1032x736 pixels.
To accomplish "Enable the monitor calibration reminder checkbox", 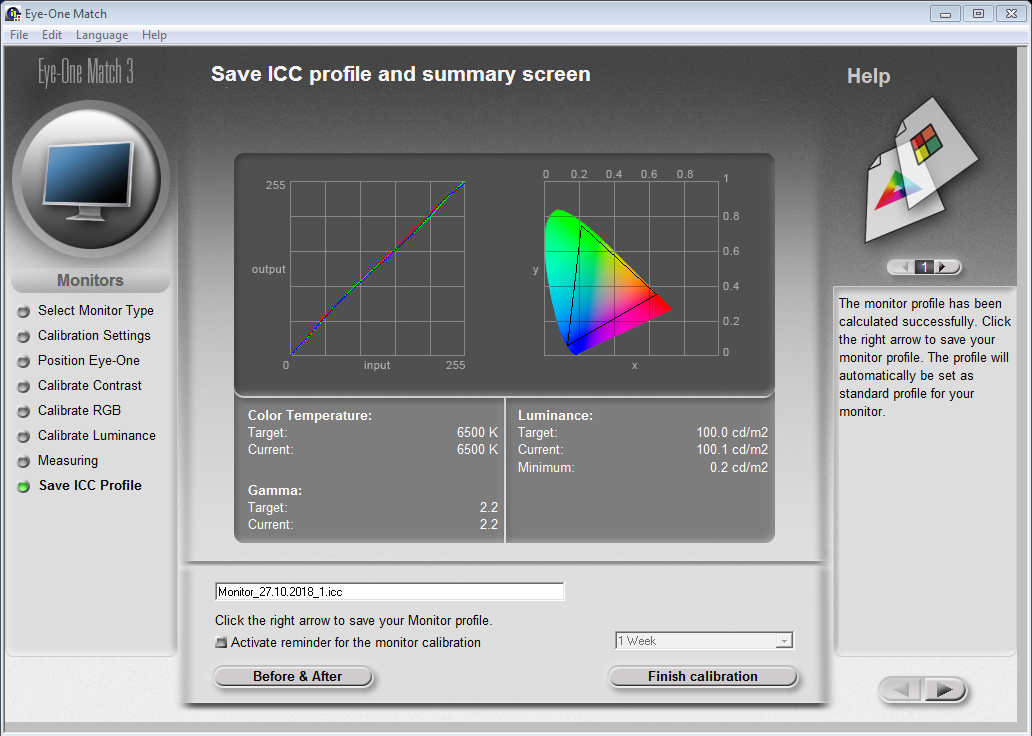I will [x=221, y=642].
